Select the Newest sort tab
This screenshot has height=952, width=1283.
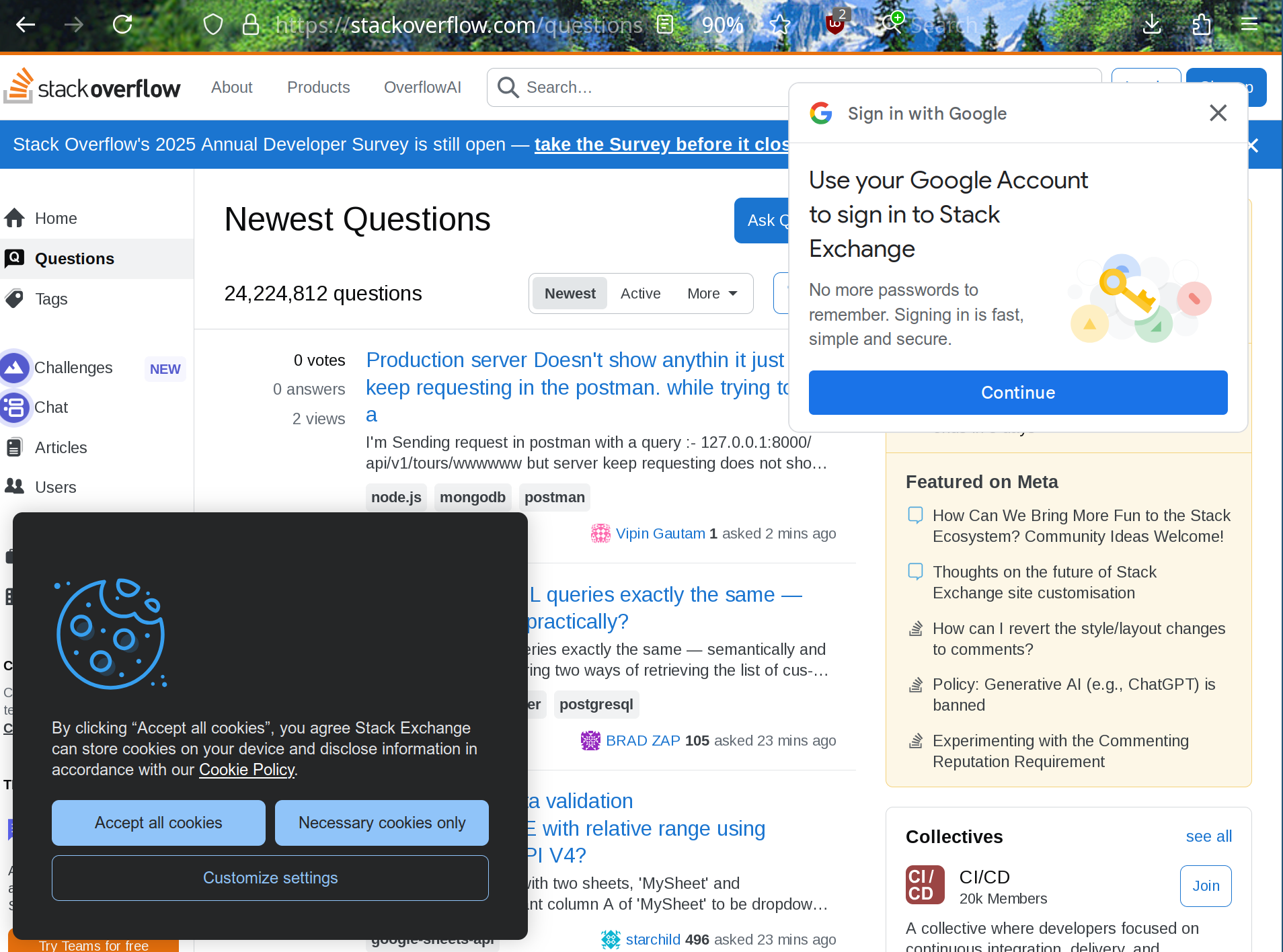[570, 294]
